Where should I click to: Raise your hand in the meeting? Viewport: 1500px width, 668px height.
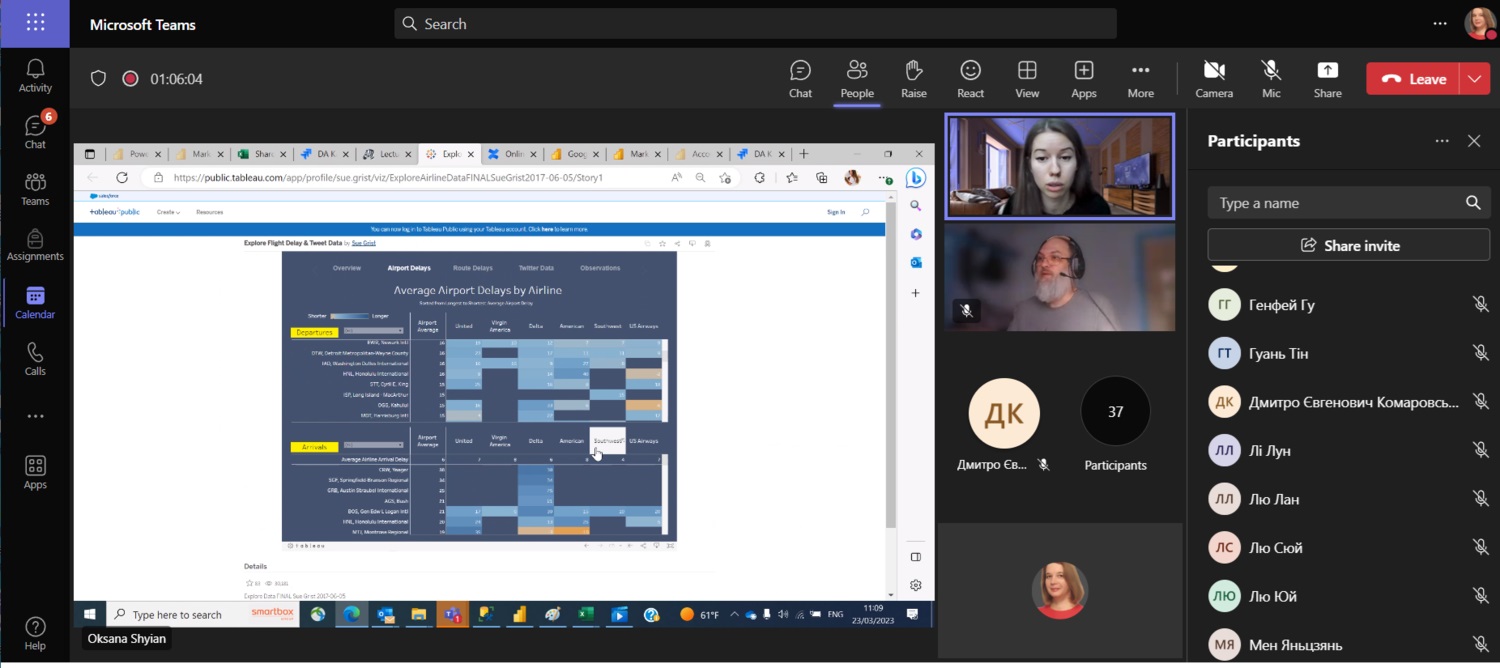click(x=913, y=78)
